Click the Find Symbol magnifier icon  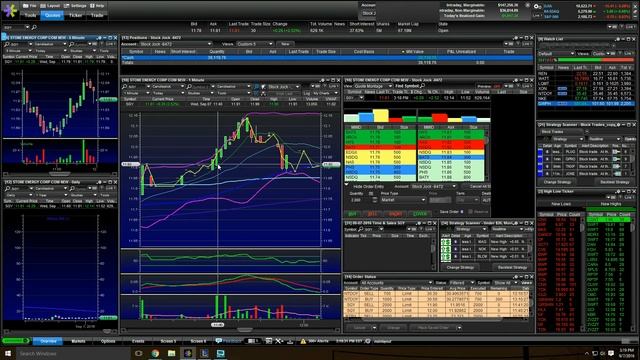coord(422,86)
